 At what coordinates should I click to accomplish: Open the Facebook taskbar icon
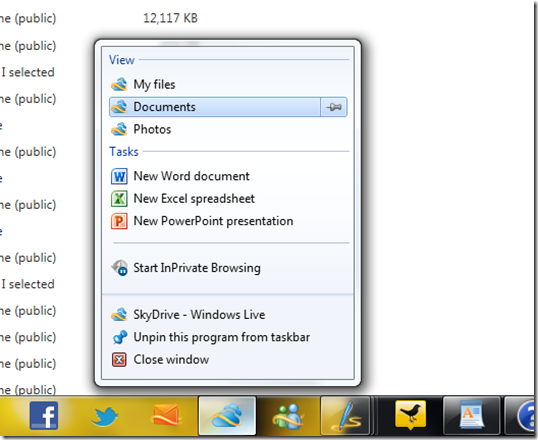(44, 415)
